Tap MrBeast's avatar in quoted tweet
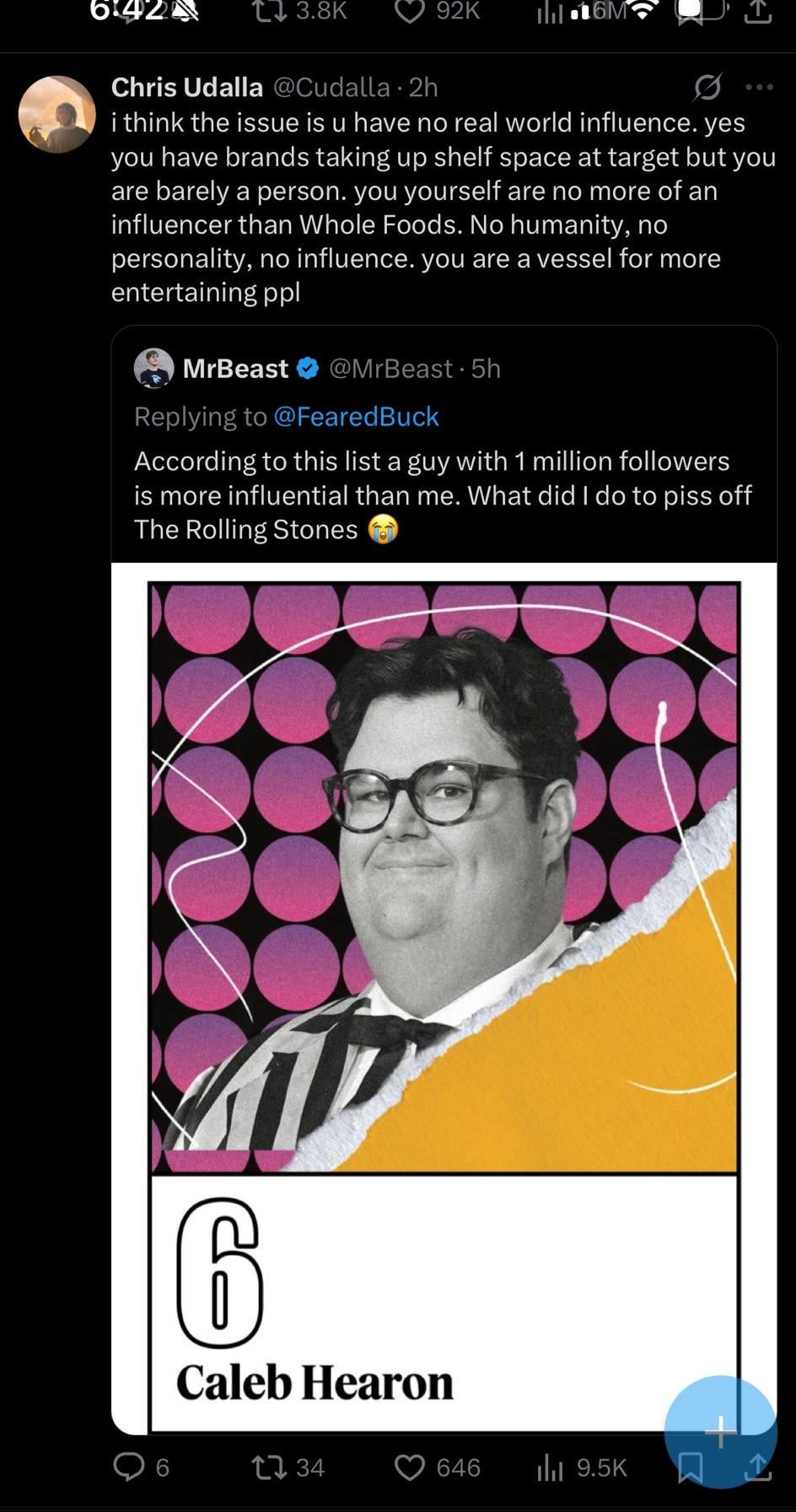Image resolution: width=796 pixels, height=1512 pixels. click(x=153, y=368)
